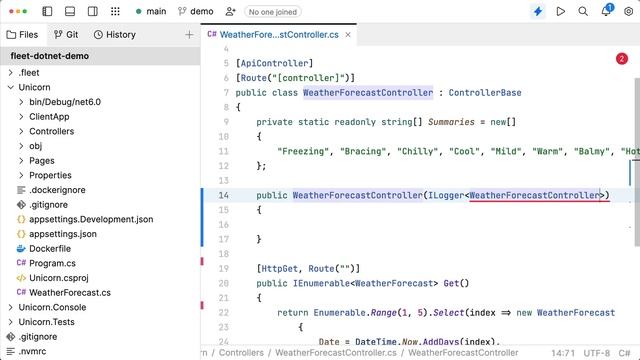Image resolution: width=640 pixels, height=360 pixels.
Task: Click the WeatherForecastController.cs breadcrumb segment
Action: 336,353
